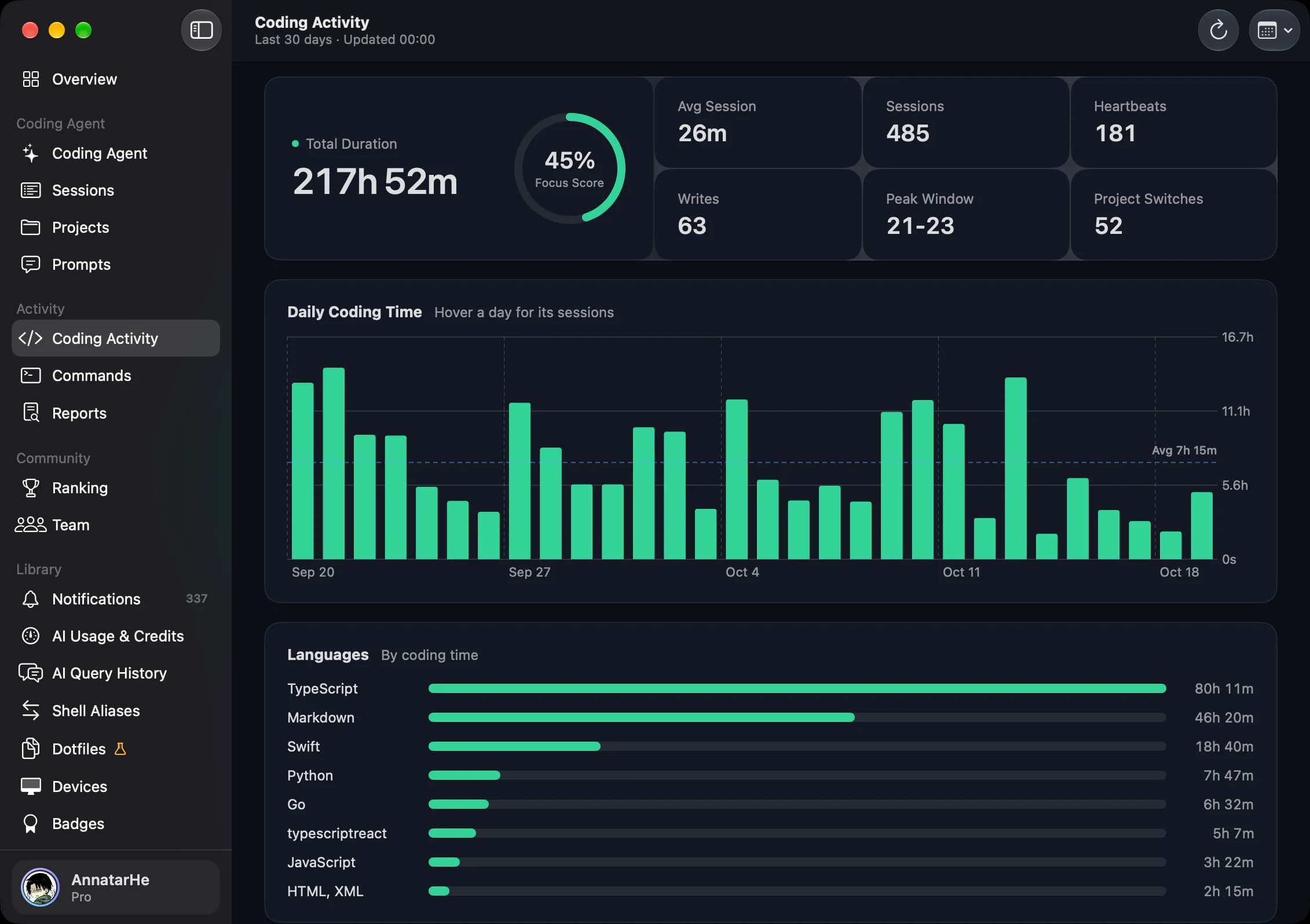This screenshot has height=924, width=1310.
Task: Click the Markdown 46h 20m value
Action: click(1224, 717)
